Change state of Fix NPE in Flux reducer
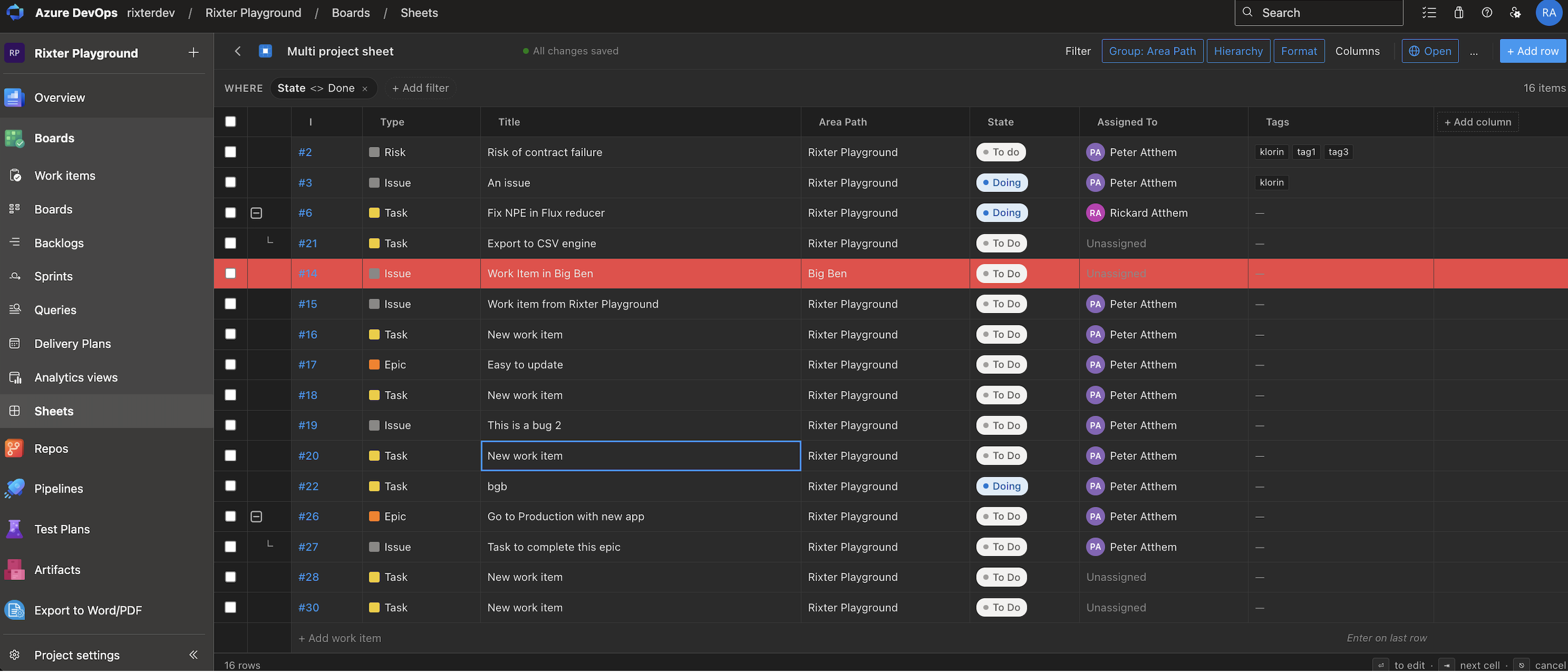 click(x=1002, y=213)
